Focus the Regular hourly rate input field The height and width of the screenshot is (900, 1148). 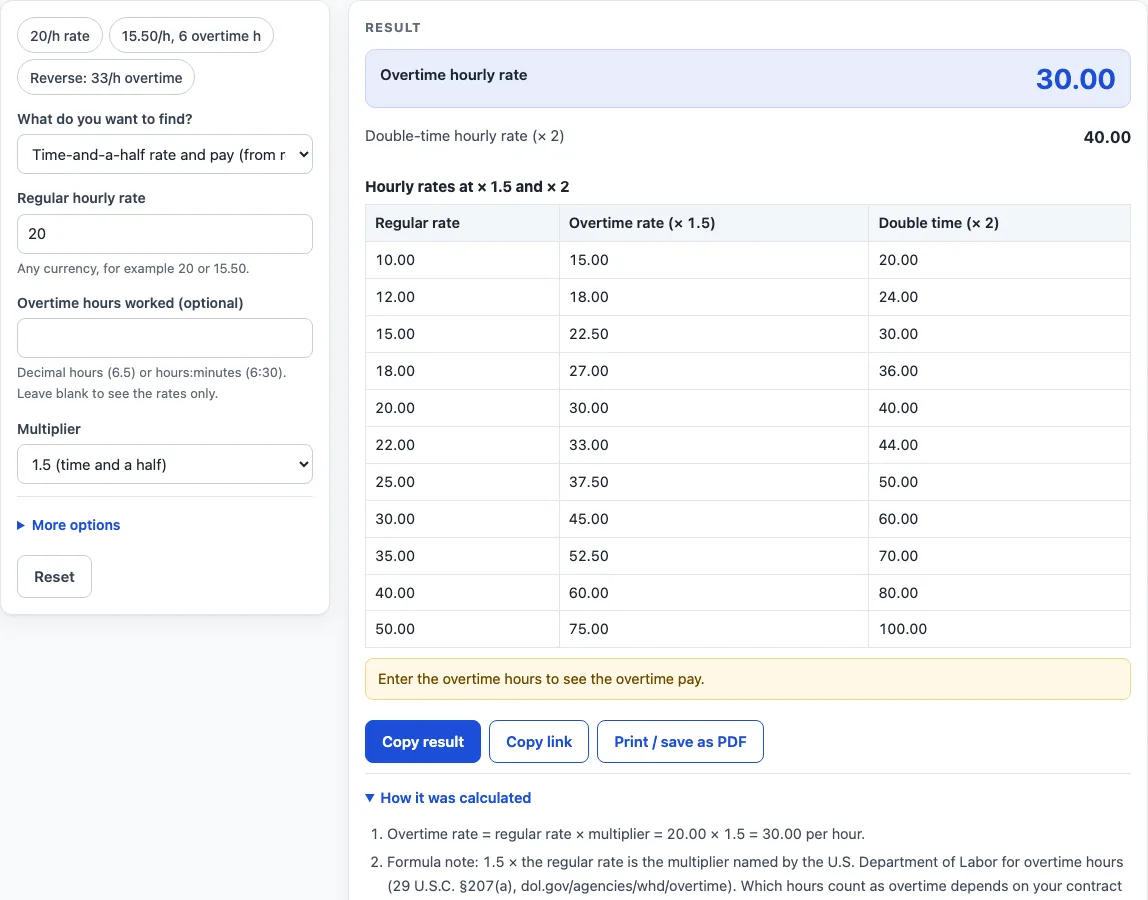click(x=165, y=234)
